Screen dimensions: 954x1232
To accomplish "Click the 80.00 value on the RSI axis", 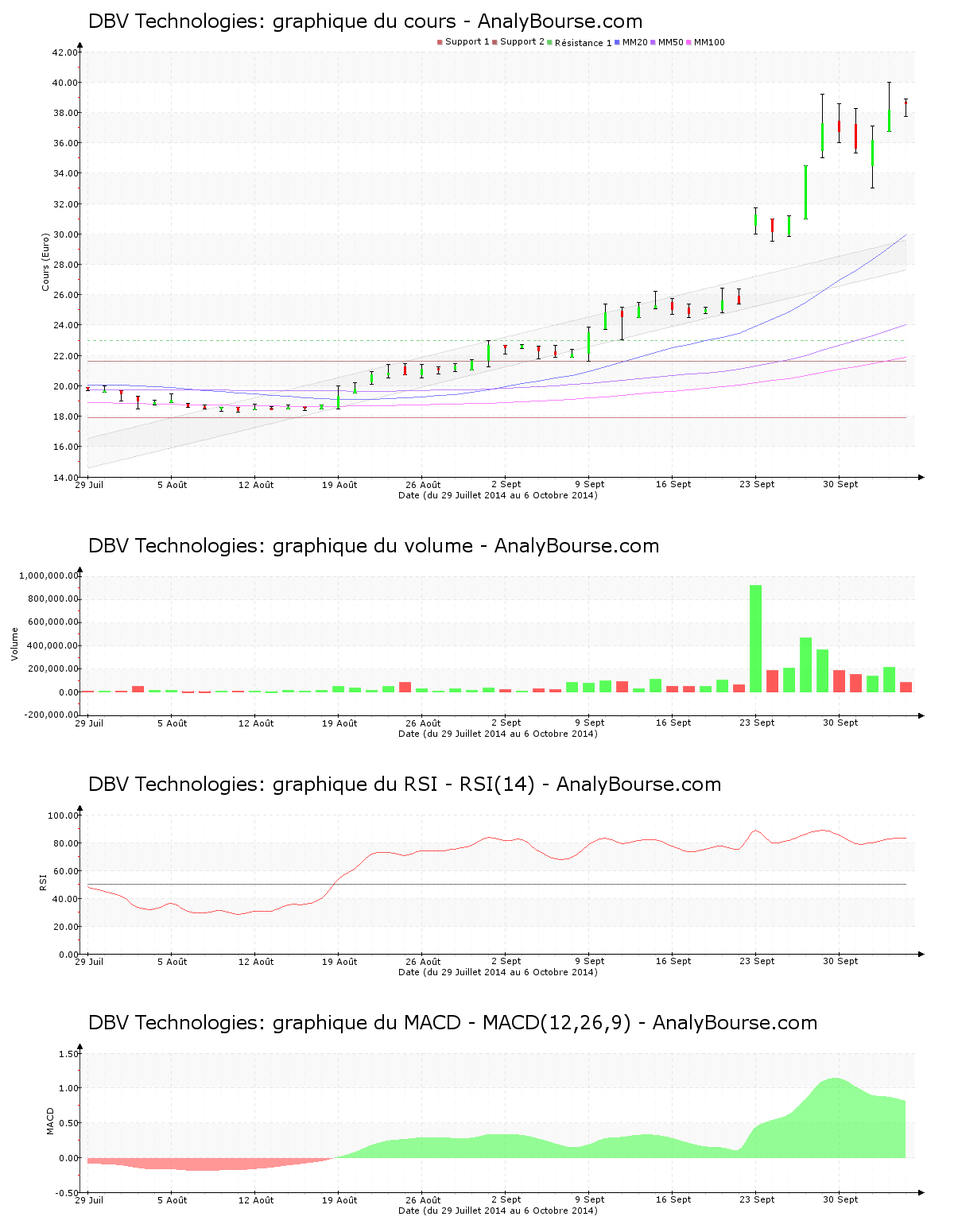I will (64, 843).
